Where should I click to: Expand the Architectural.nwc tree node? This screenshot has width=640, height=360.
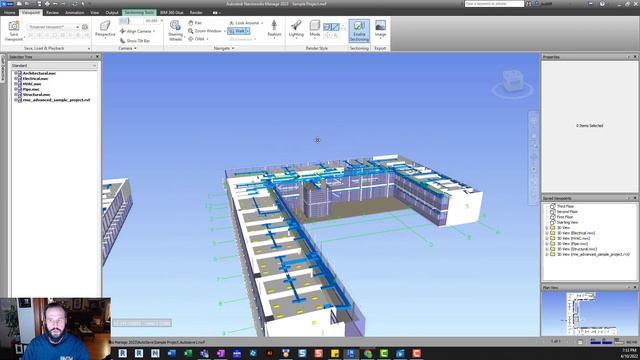tap(16, 73)
